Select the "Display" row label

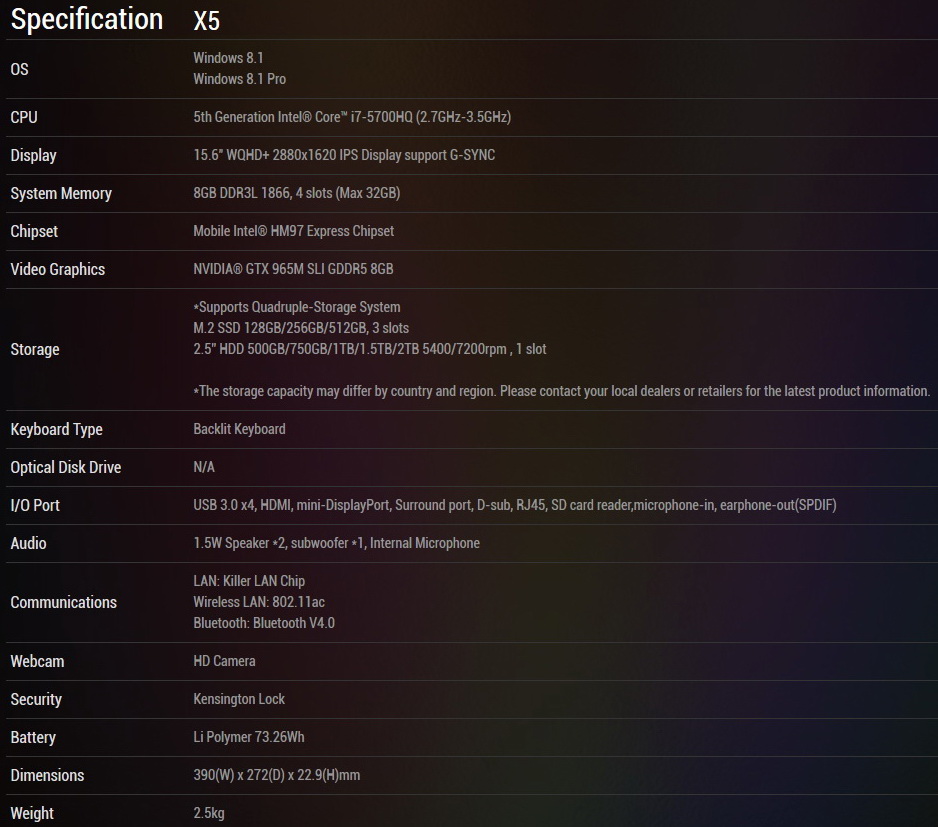pyautogui.click(x=34, y=156)
